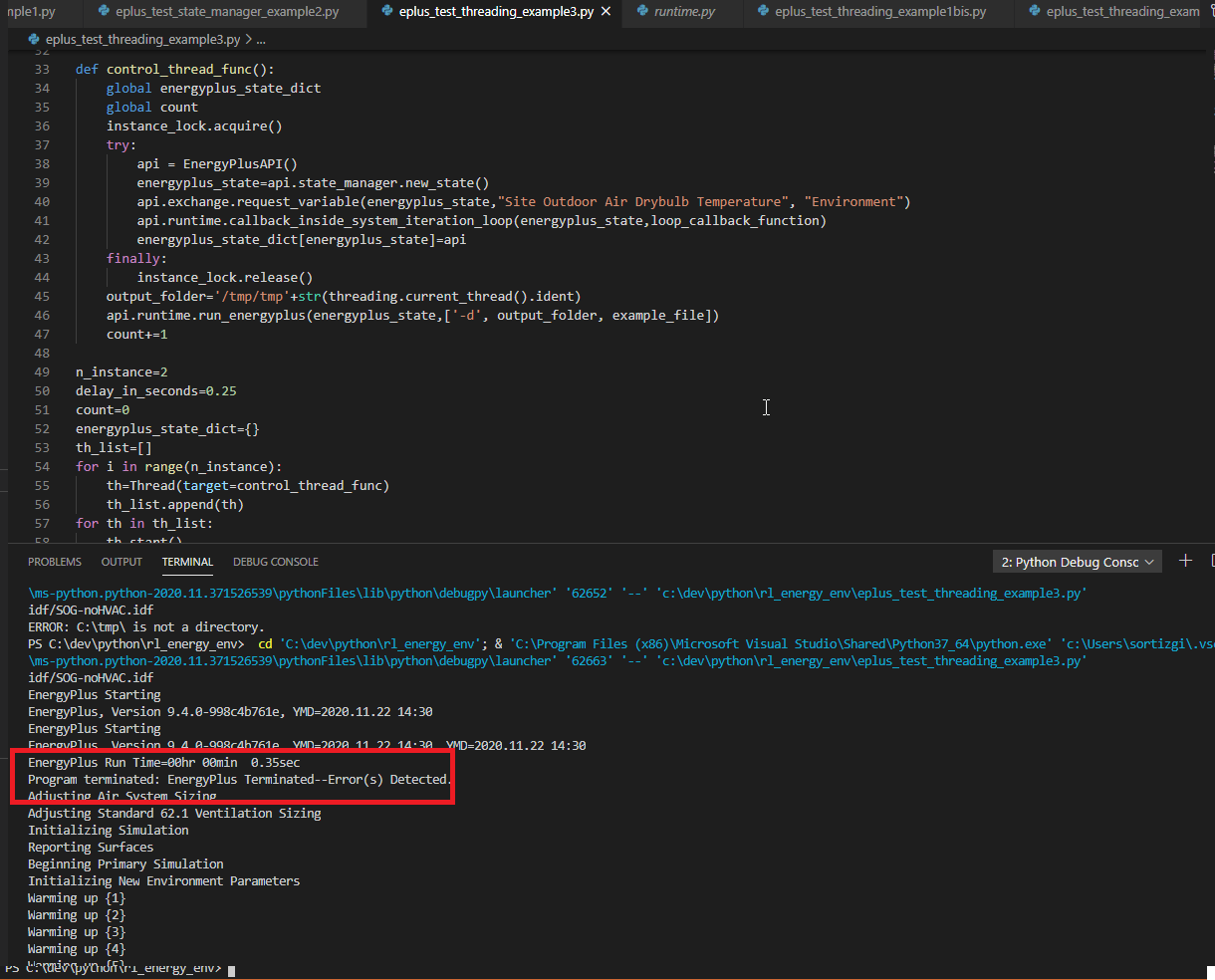
Task: Click 'Warming up {3}' in the terminal
Action: (x=77, y=932)
